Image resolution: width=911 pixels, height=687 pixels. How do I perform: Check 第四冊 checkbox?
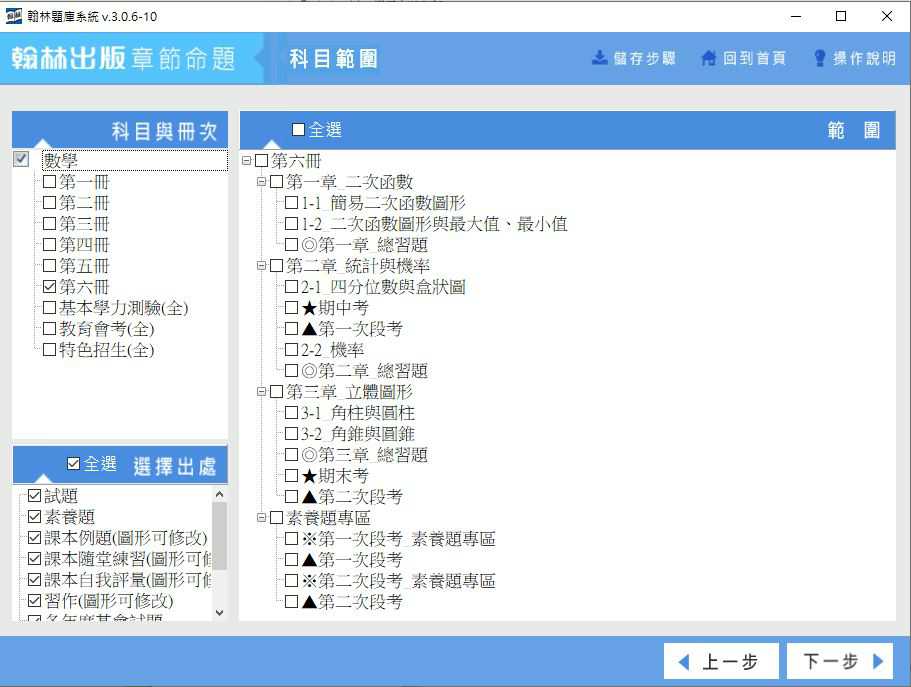(x=49, y=245)
